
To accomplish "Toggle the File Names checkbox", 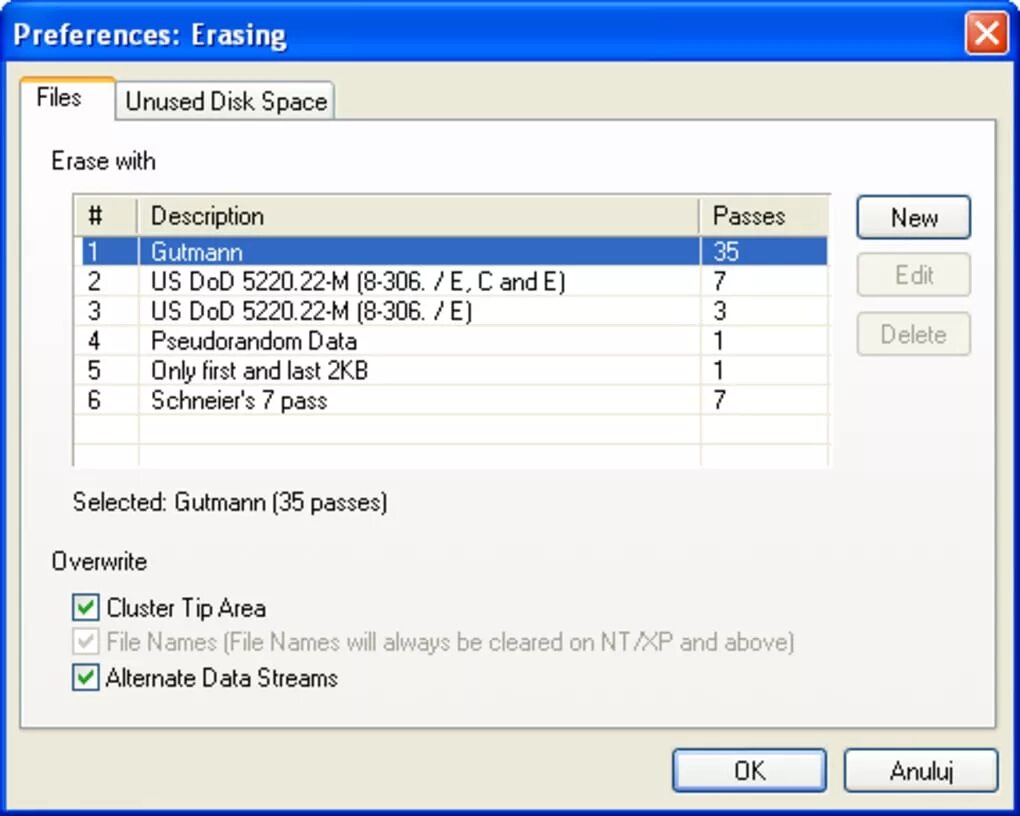I will 87,642.
